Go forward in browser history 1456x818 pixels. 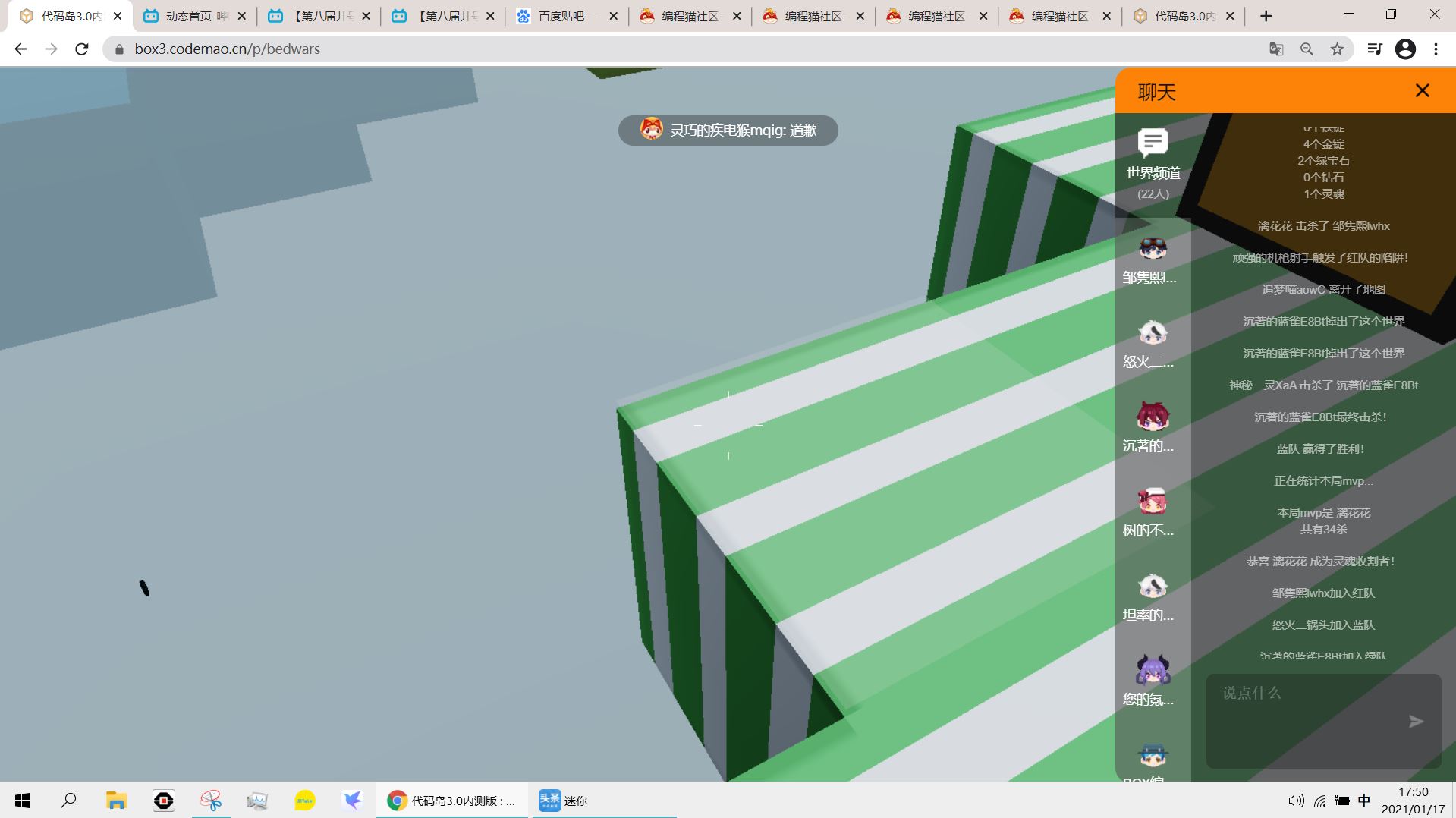51,49
